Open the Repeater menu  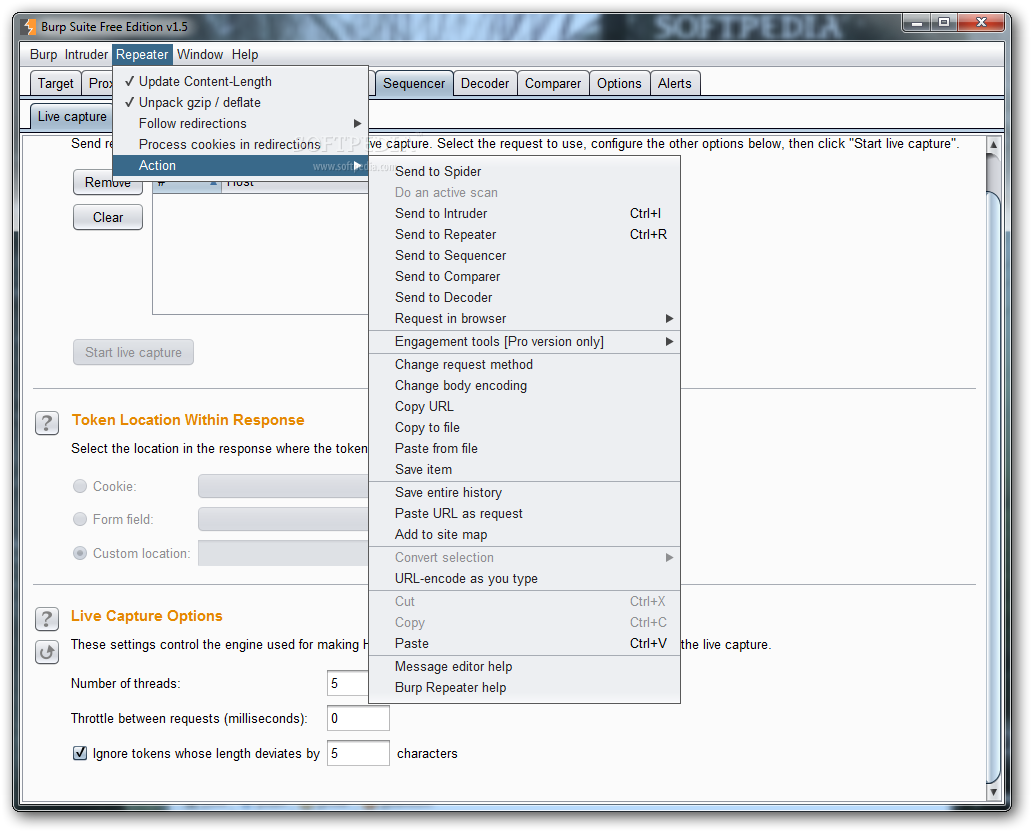click(142, 55)
